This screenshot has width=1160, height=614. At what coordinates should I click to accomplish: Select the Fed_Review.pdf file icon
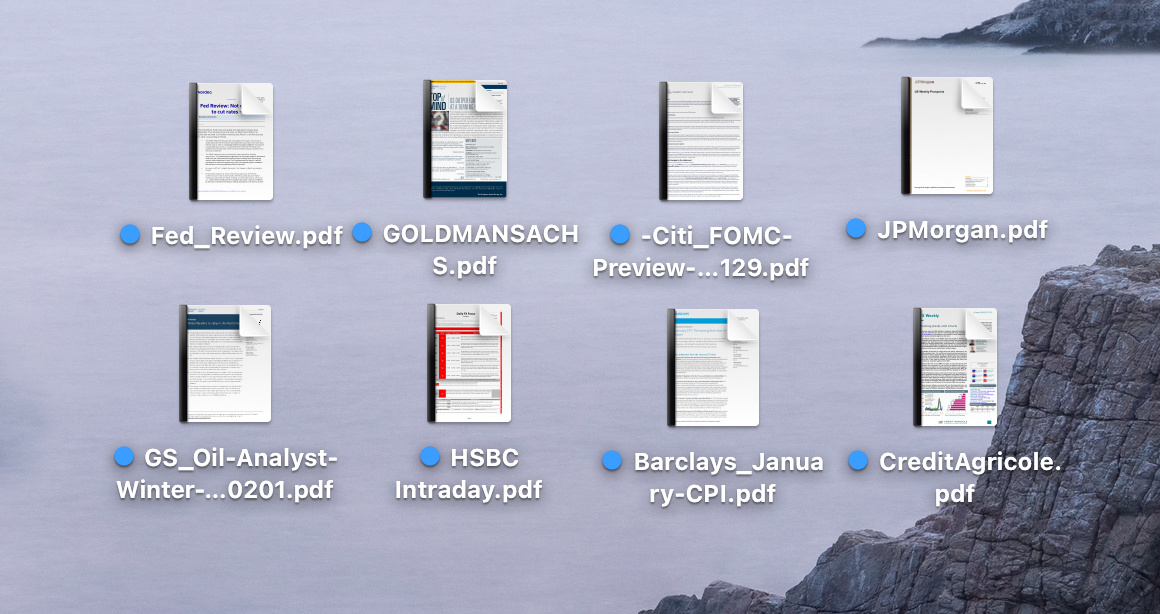(231, 141)
